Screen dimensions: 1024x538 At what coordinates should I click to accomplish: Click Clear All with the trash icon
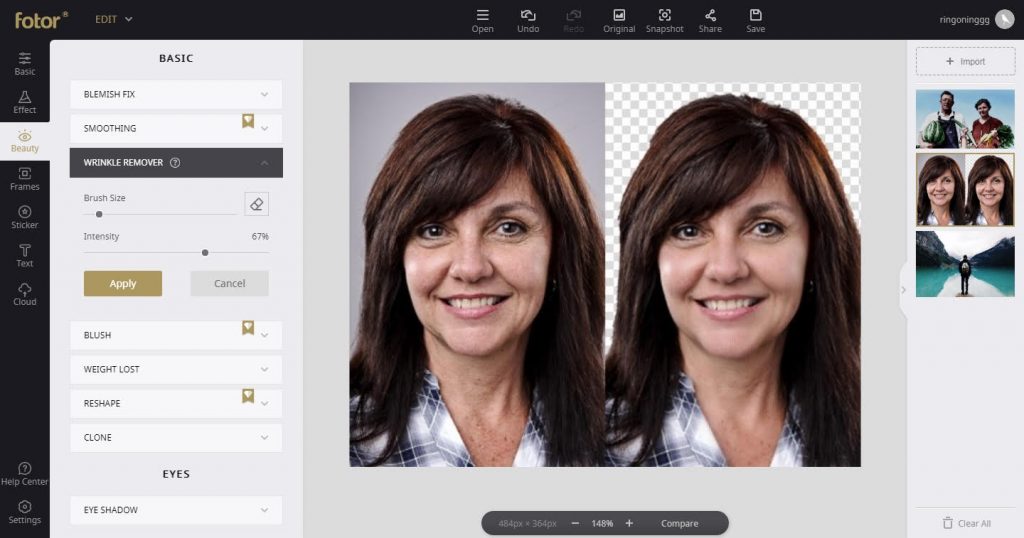(967, 524)
